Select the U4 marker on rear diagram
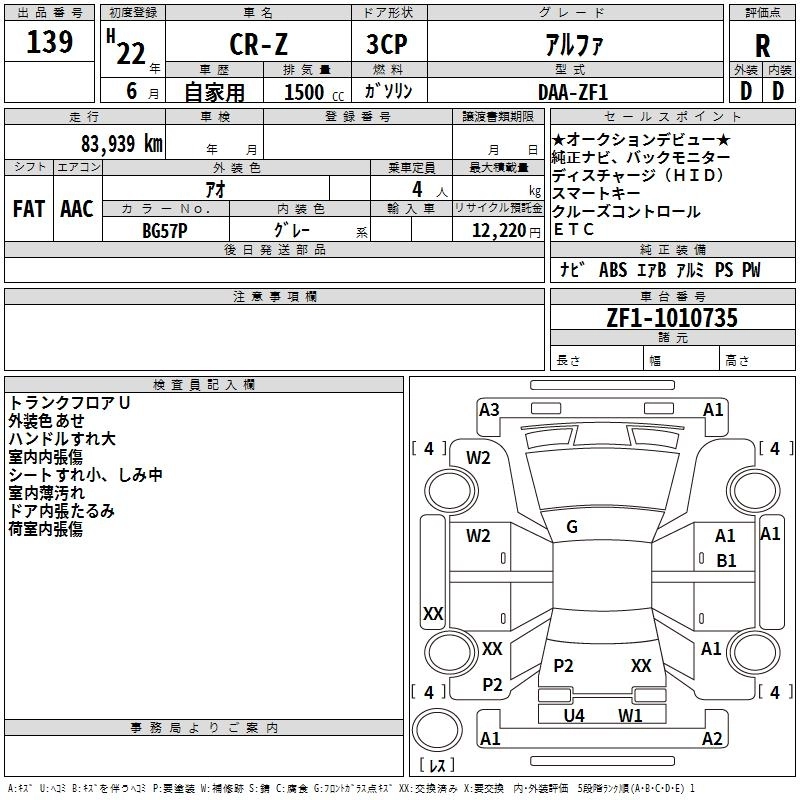This screenshot has height=800, width=800. [x=574, y=715]
